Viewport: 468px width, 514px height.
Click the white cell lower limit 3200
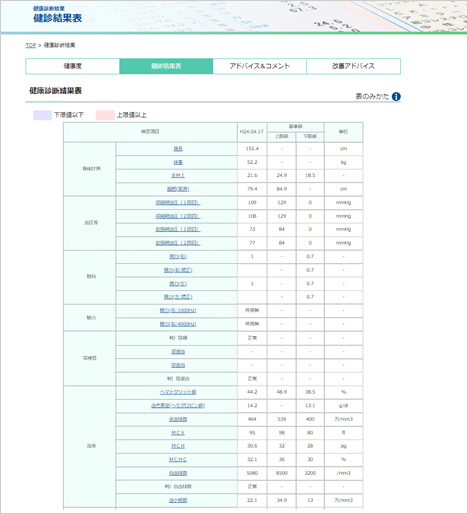click(310, 473)
